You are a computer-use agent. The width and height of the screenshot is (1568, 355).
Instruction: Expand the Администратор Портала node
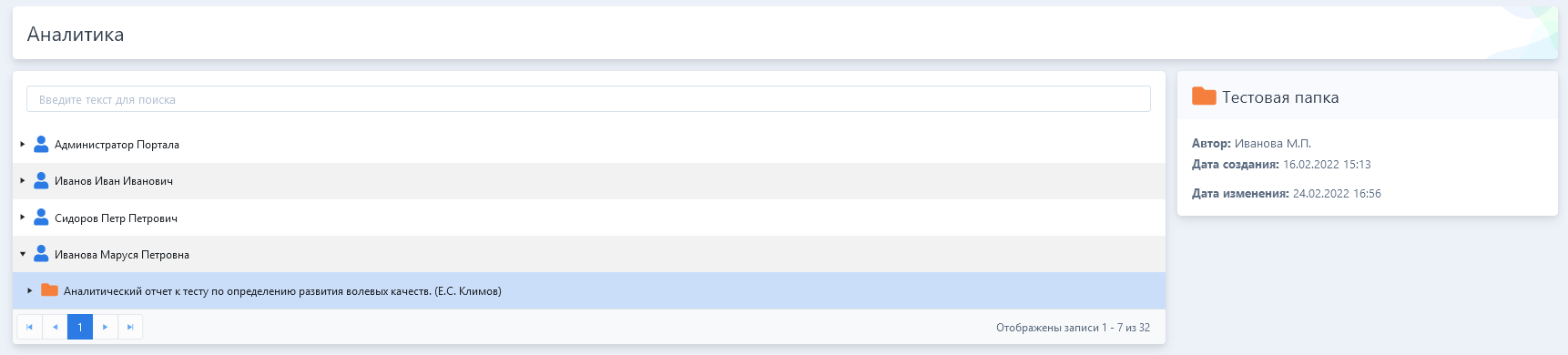[23, 145]
